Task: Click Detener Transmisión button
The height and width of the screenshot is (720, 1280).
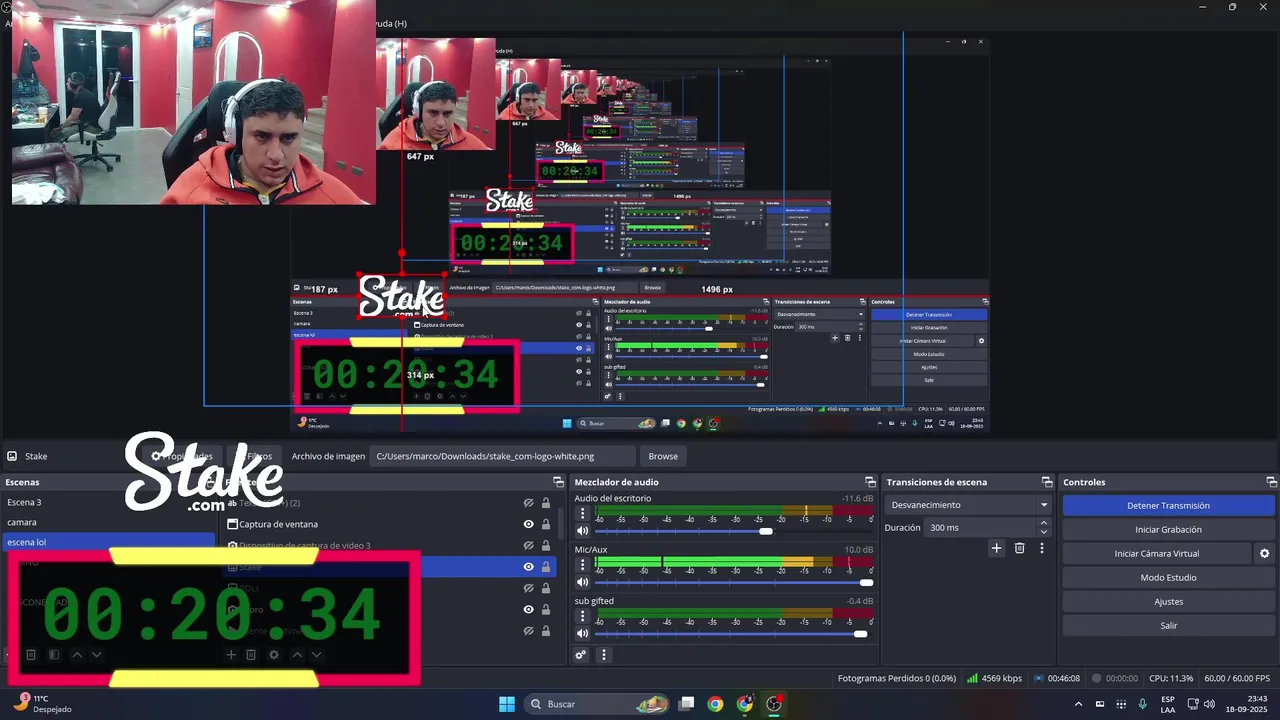Action: [1168, 505]
